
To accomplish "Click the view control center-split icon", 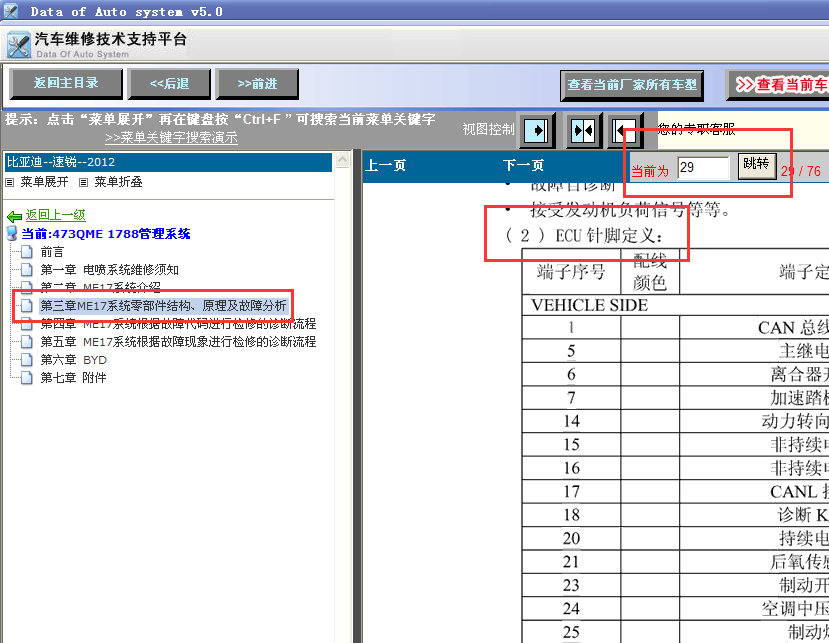I will click(583, 130).
